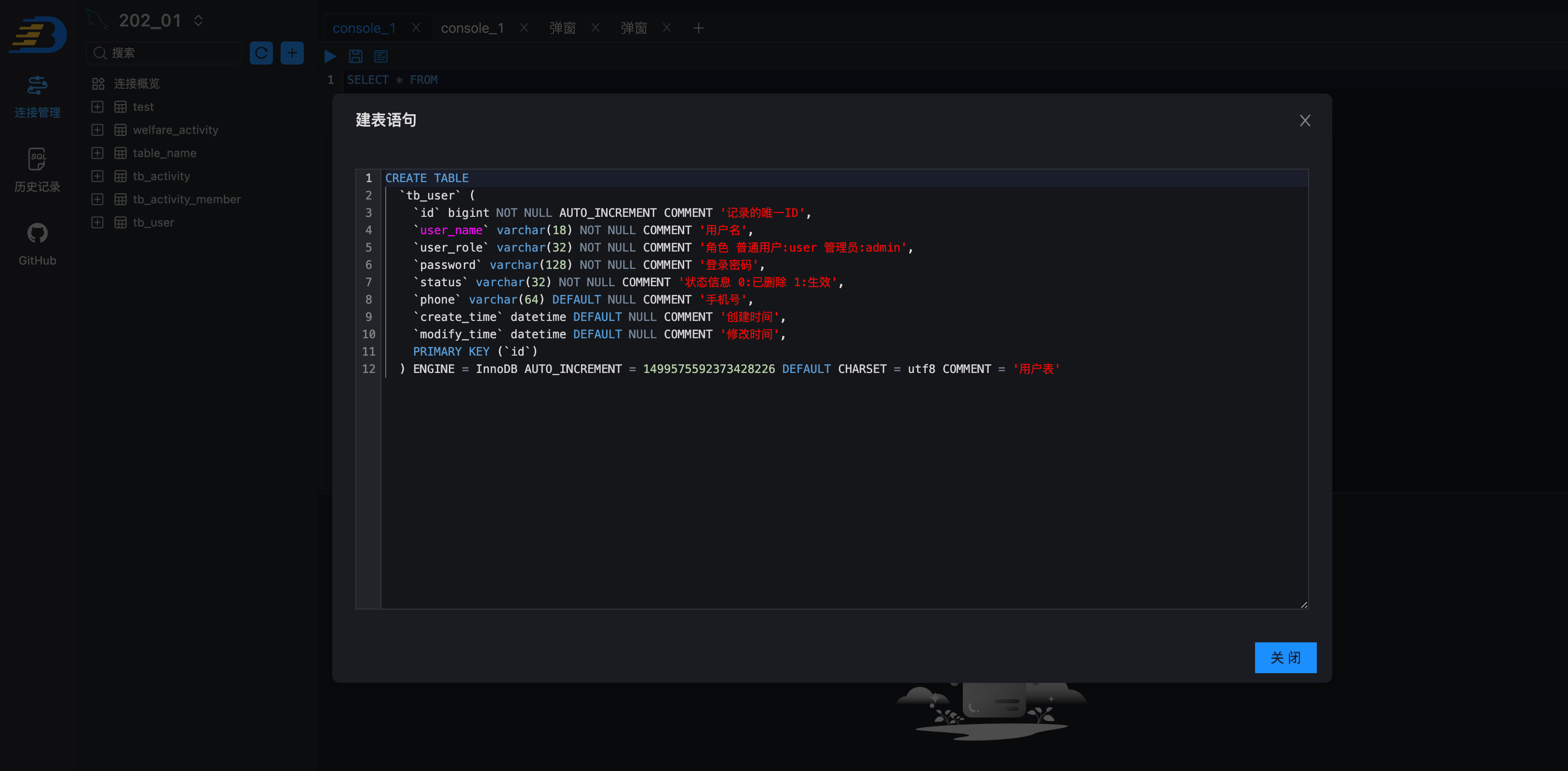Expand the tb_user table node
1568x771 pixels.
97,222
